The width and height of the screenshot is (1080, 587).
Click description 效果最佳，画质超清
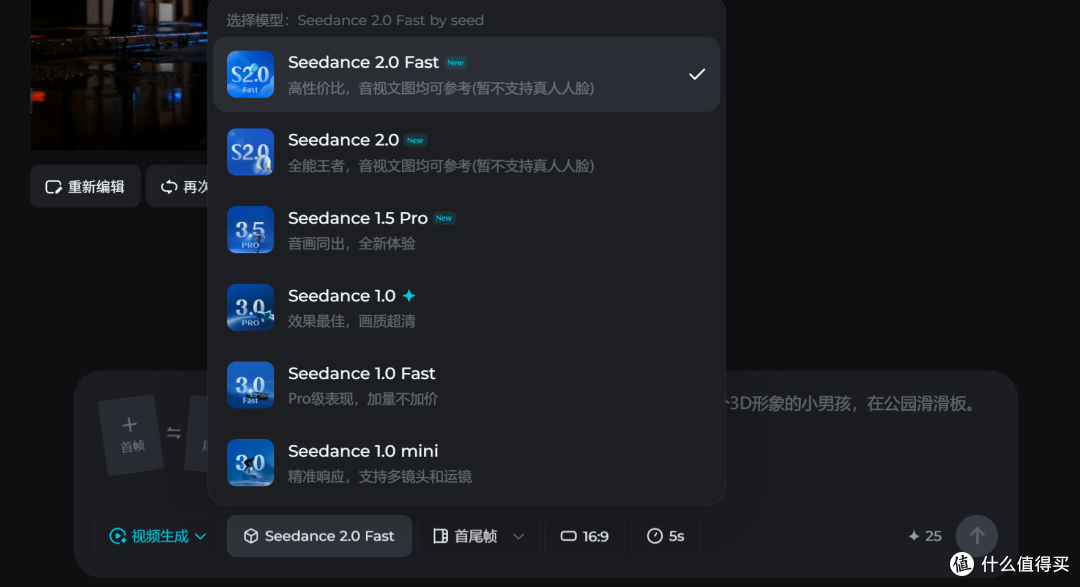[x=351, y=322]
